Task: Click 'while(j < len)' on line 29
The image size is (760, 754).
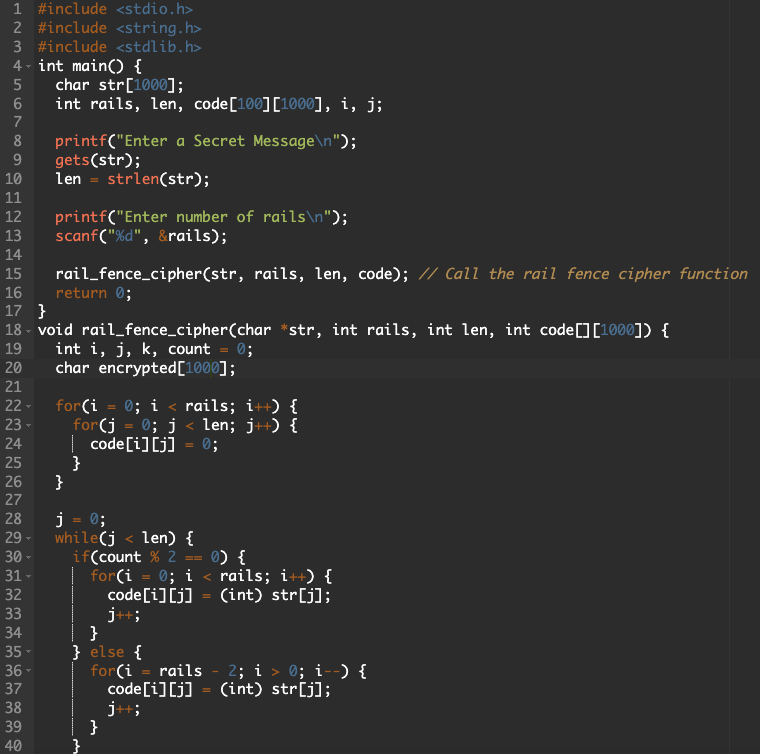Action: point(115,538)
